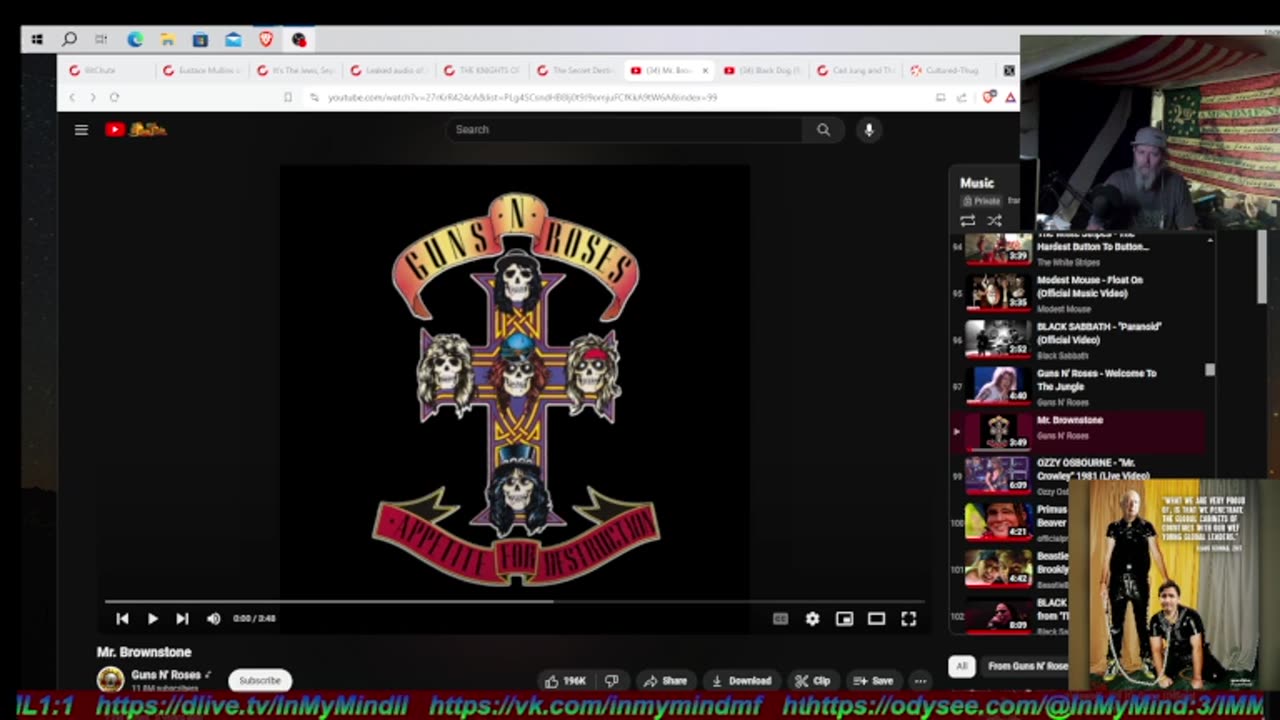Share the video
Image resolution: width=1280 pixels, height=720 pixels.
666,681
